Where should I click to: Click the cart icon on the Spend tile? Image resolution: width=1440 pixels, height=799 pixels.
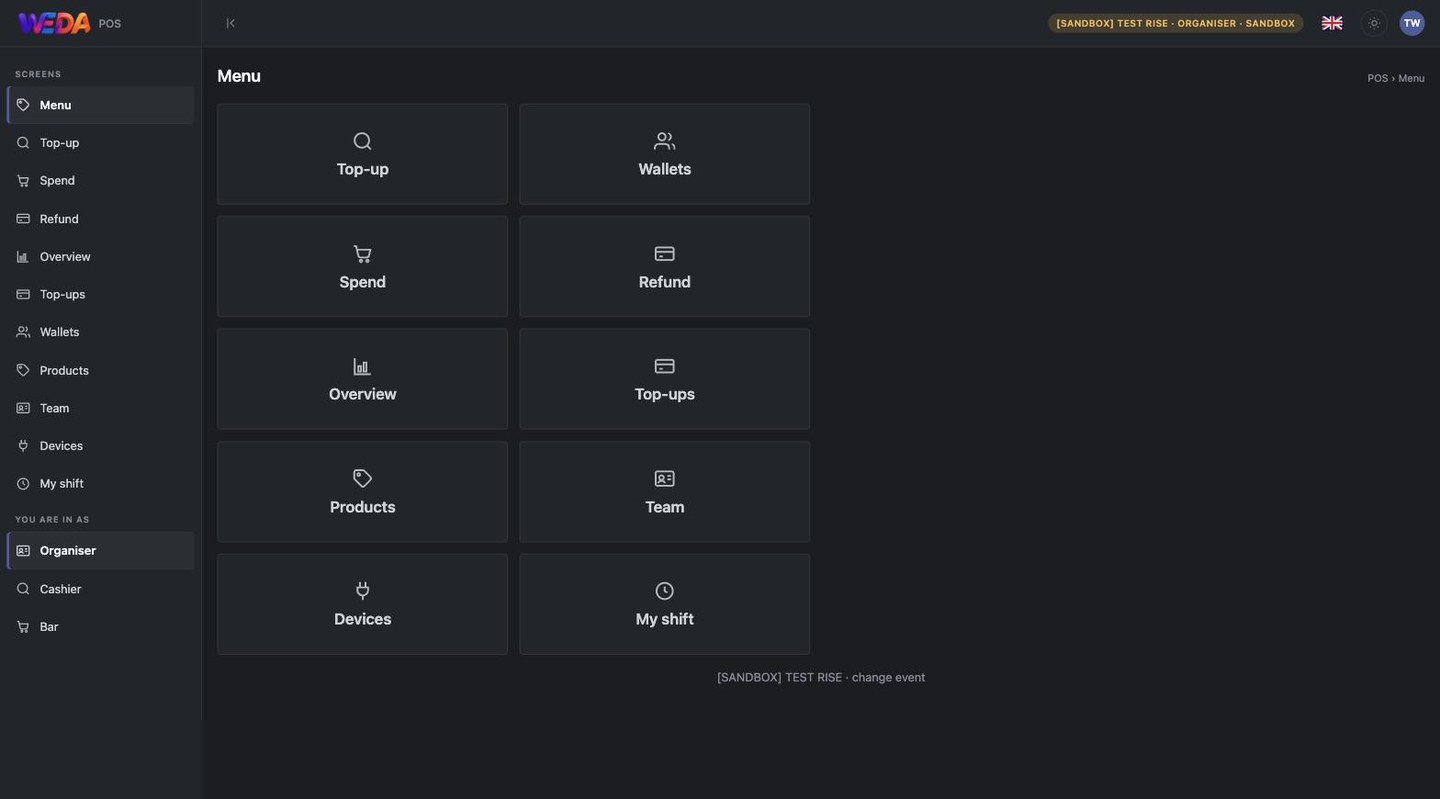click(x=363, y=254)
